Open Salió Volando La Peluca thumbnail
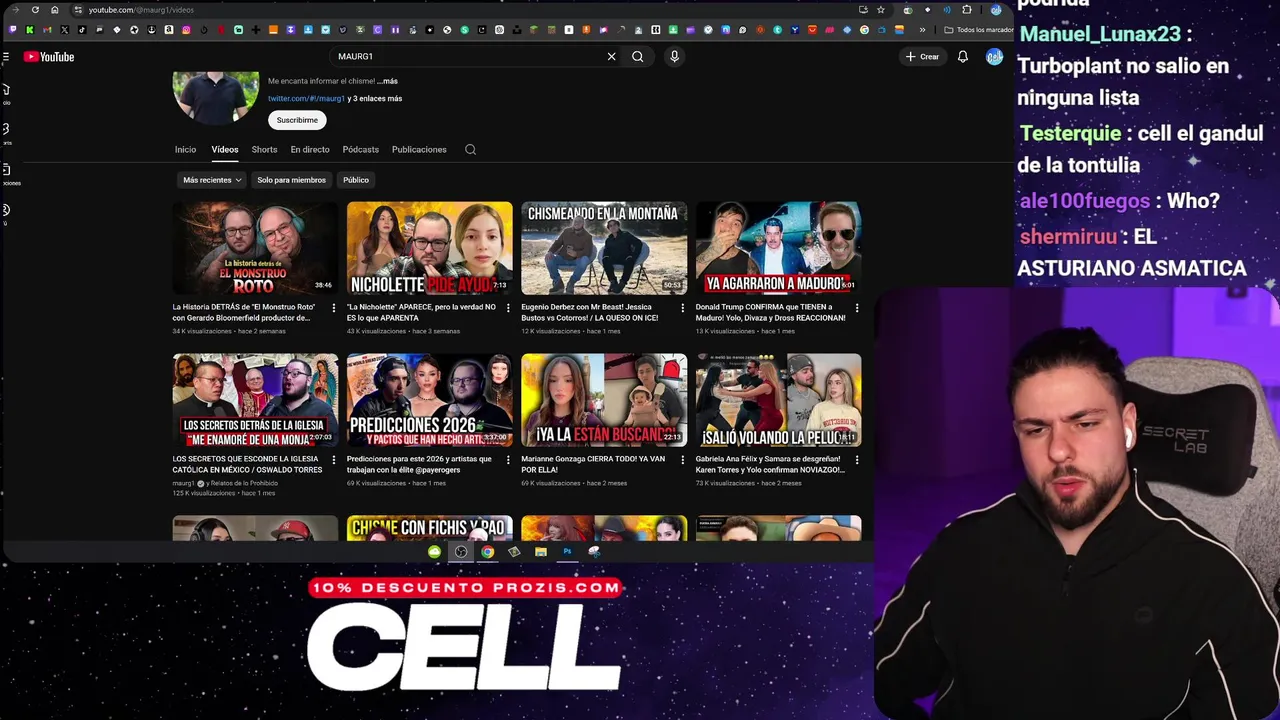 (778, 400)
